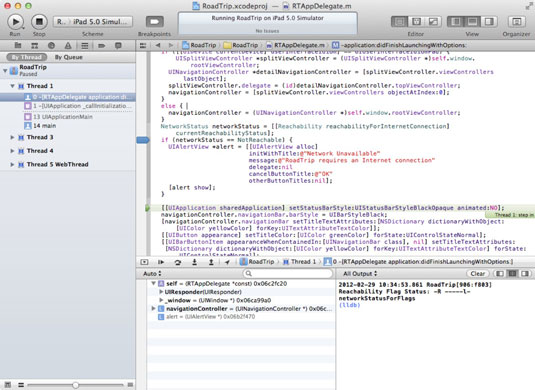Select the Assistant editor view

point(416,22)
